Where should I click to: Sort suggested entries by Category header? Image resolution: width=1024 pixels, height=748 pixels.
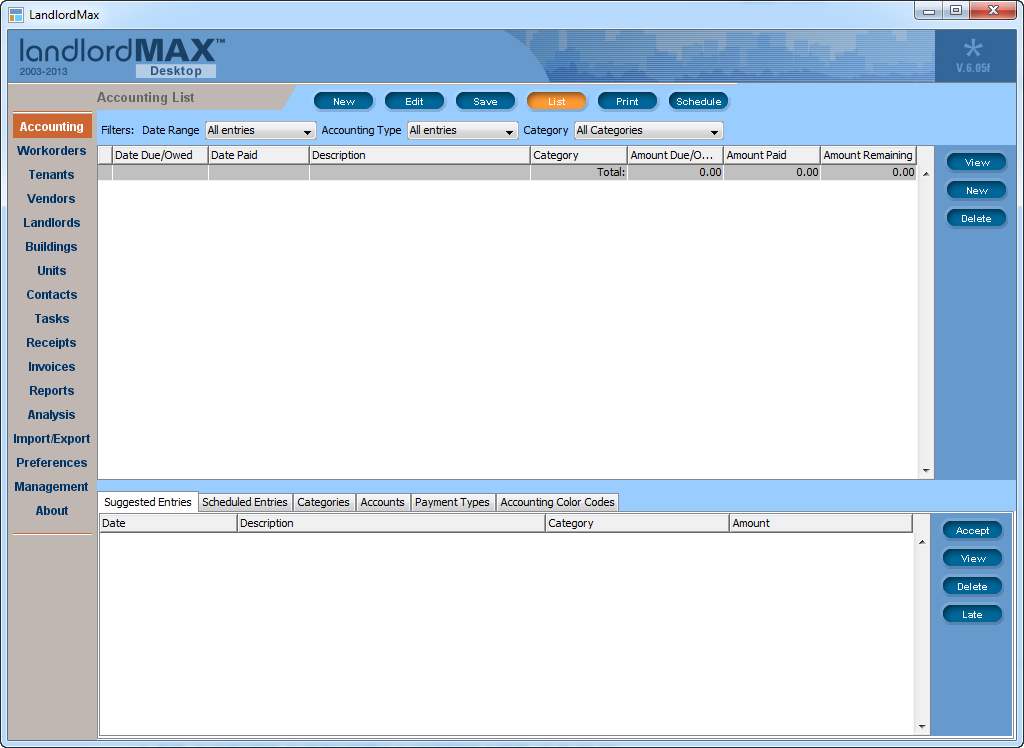637,523
